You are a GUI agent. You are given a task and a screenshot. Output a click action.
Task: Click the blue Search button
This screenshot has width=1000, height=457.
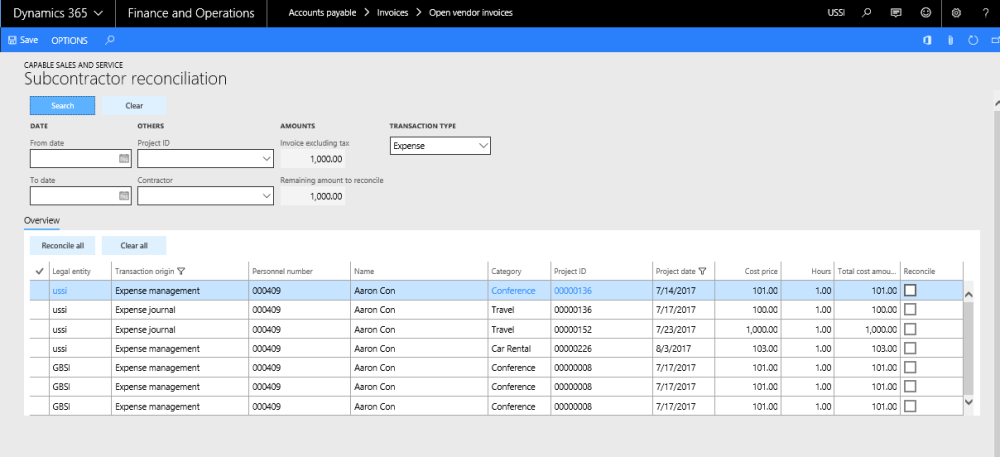click(62, 105)
